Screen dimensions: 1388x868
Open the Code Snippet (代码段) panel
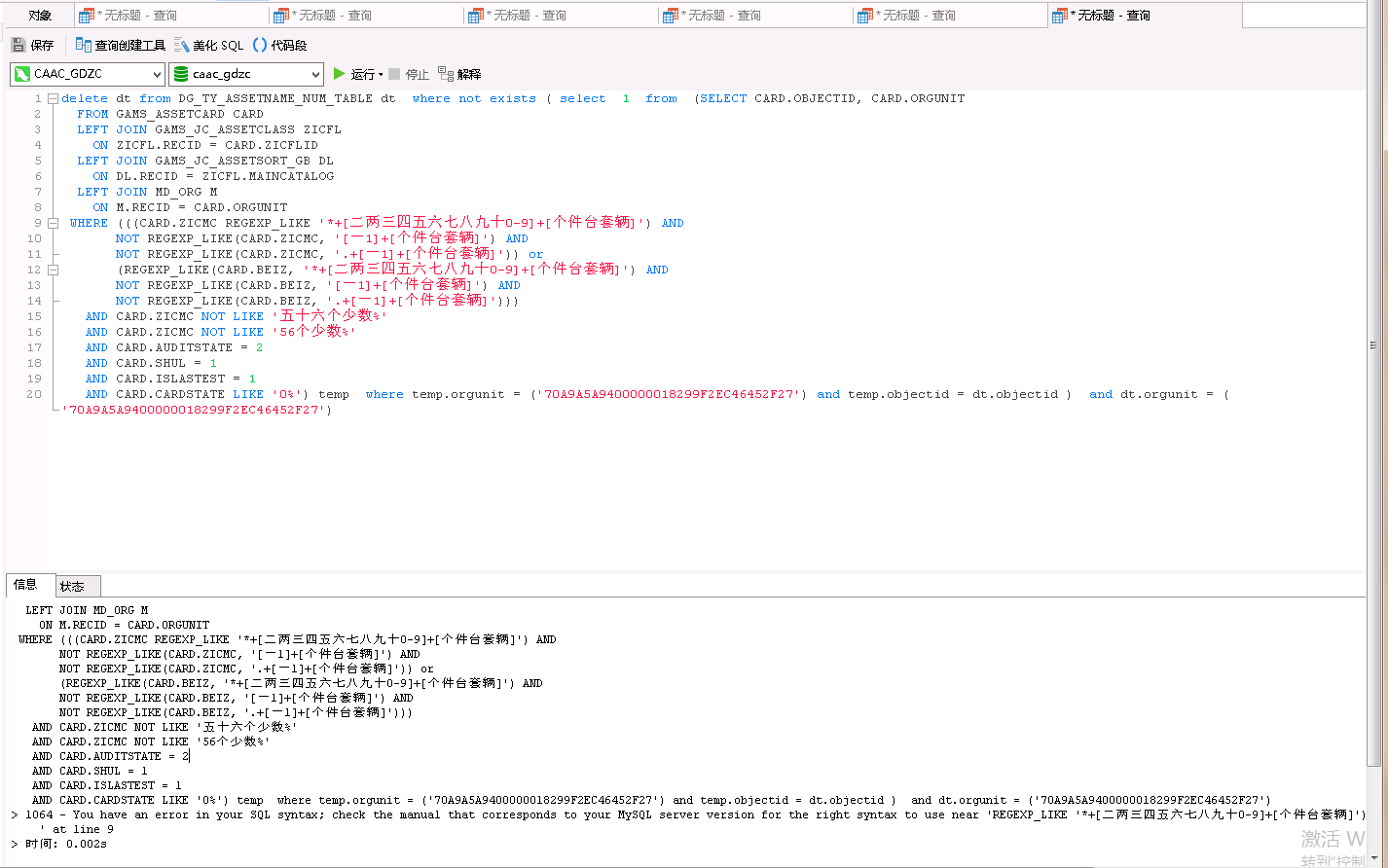pyautogui.click(x=260, y=45)
